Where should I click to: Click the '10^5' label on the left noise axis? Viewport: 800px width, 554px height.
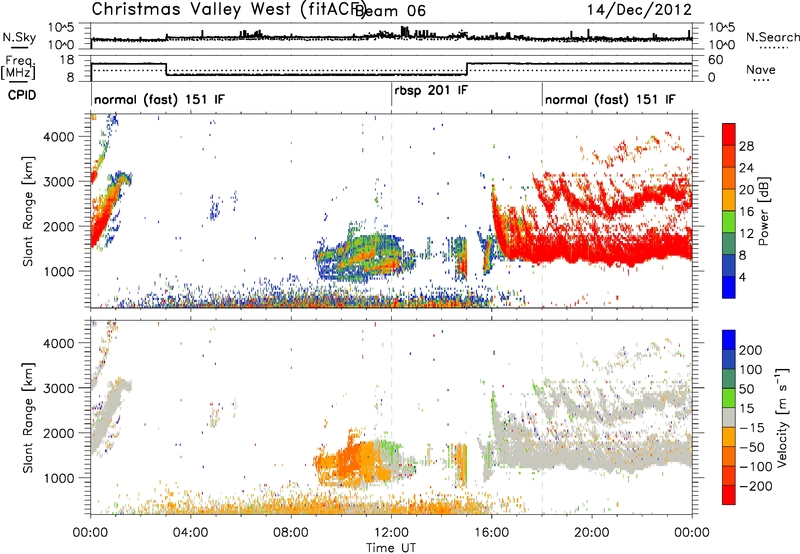61,27
